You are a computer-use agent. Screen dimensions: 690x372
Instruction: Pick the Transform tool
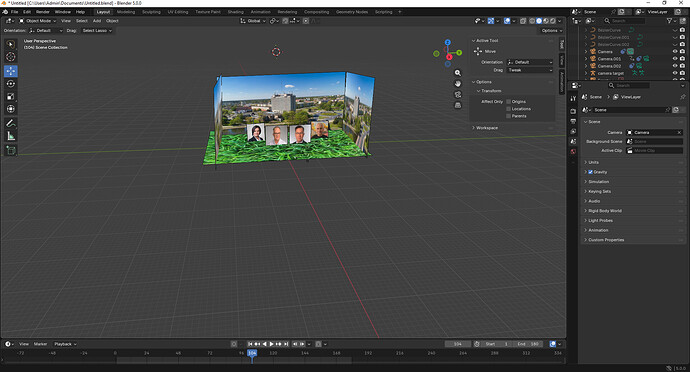pyautogui.click(x=11, y=109)
